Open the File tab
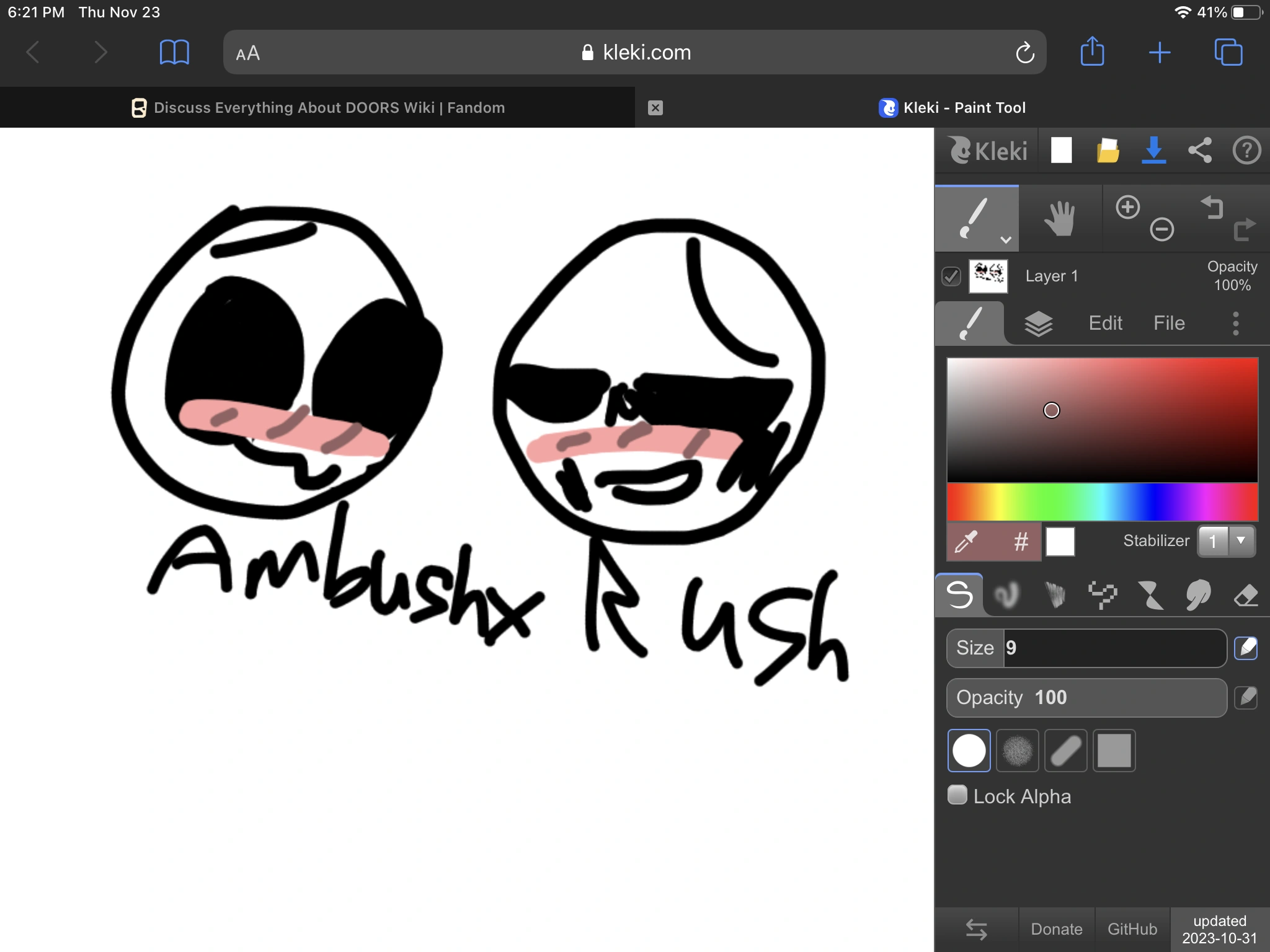 click(x=1168, y=323)
